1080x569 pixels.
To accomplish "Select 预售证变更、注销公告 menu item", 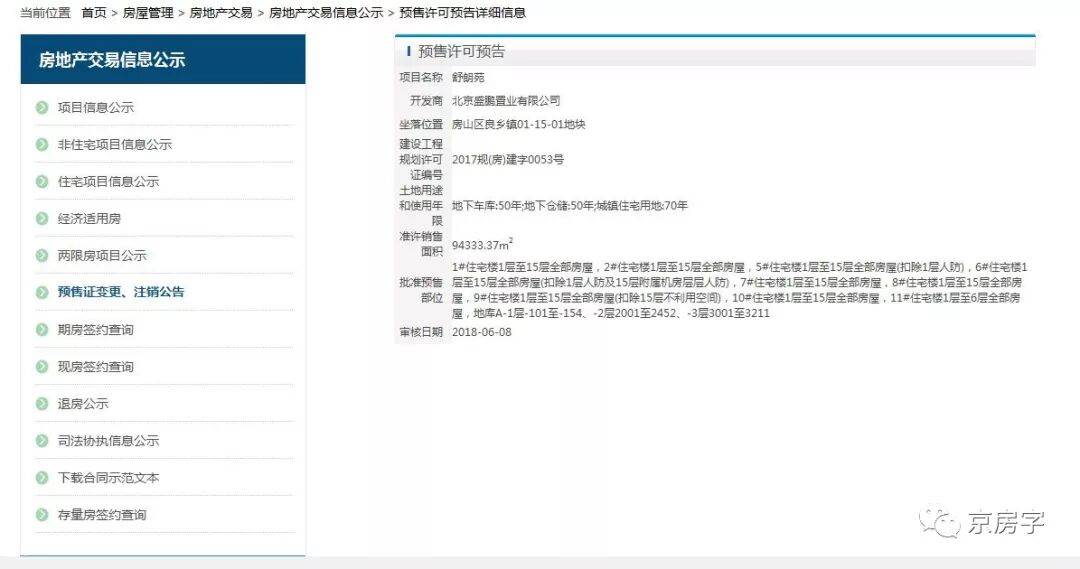I will (121, 292).
